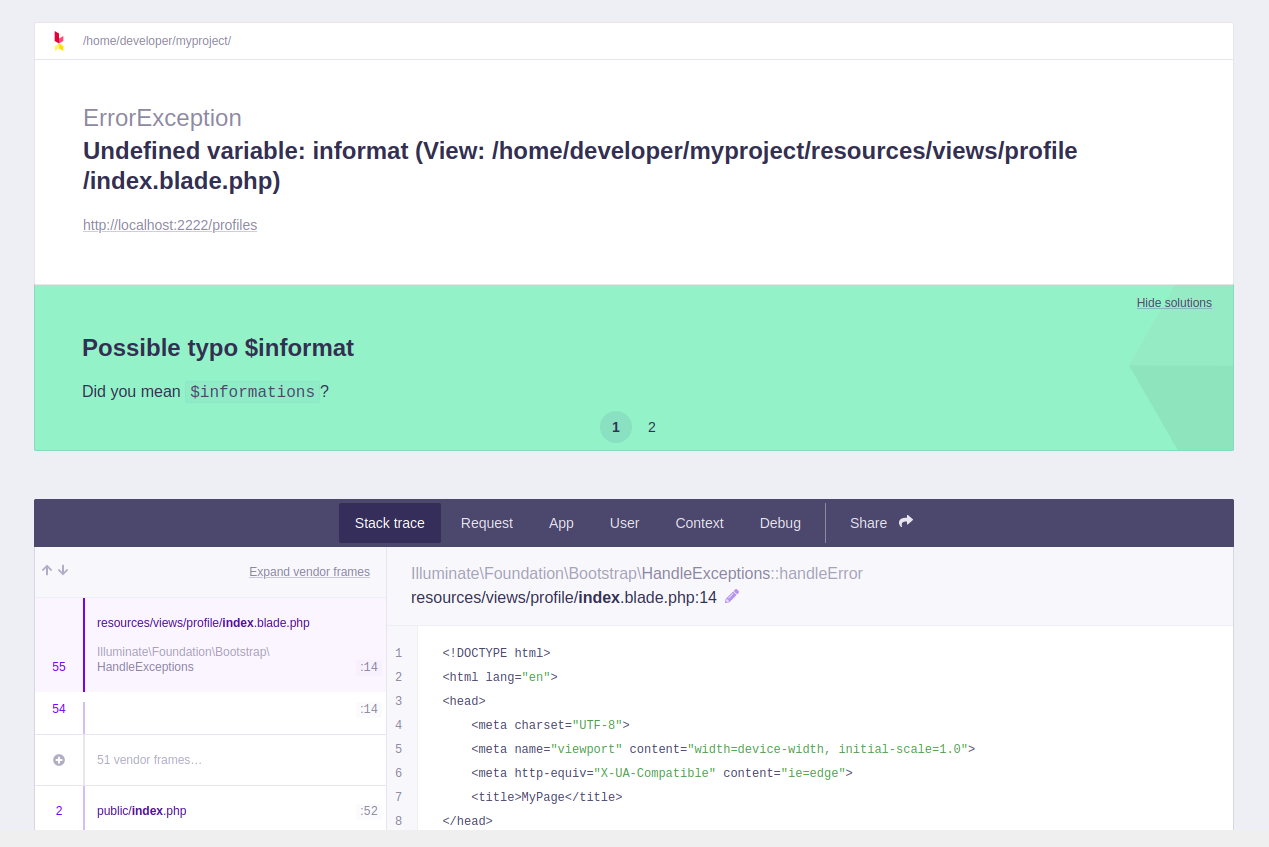Open the Stack trace tab
The width and height of the screenshot is (1269, 847).
point(390,523)
